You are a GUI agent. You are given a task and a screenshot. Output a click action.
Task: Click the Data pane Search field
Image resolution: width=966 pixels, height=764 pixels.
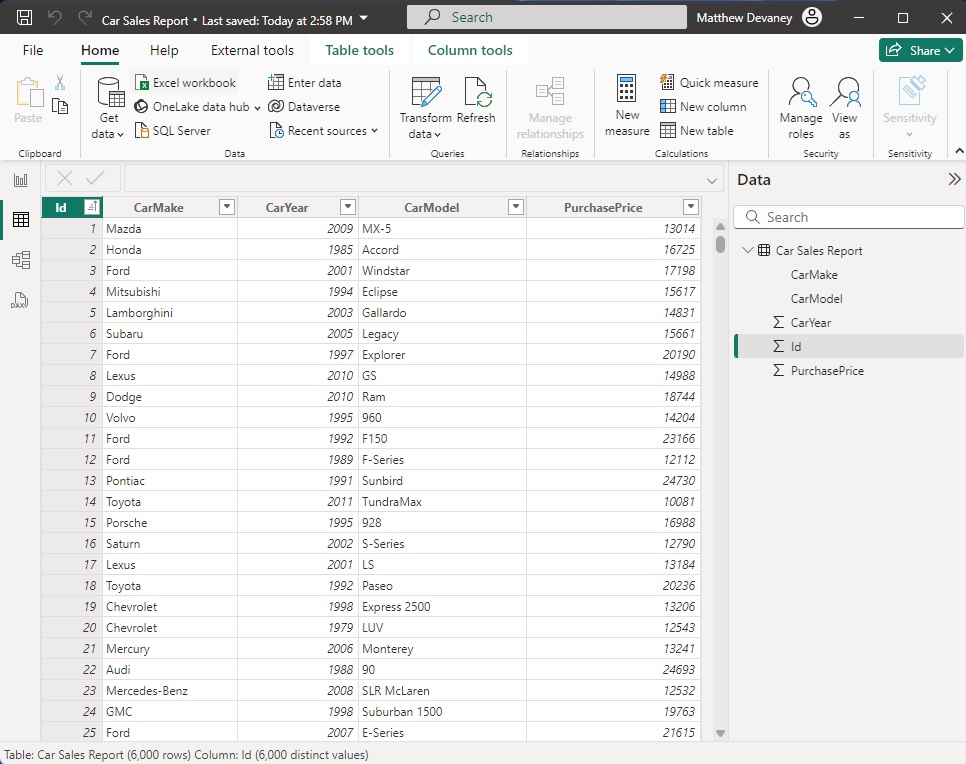point(849,217)
